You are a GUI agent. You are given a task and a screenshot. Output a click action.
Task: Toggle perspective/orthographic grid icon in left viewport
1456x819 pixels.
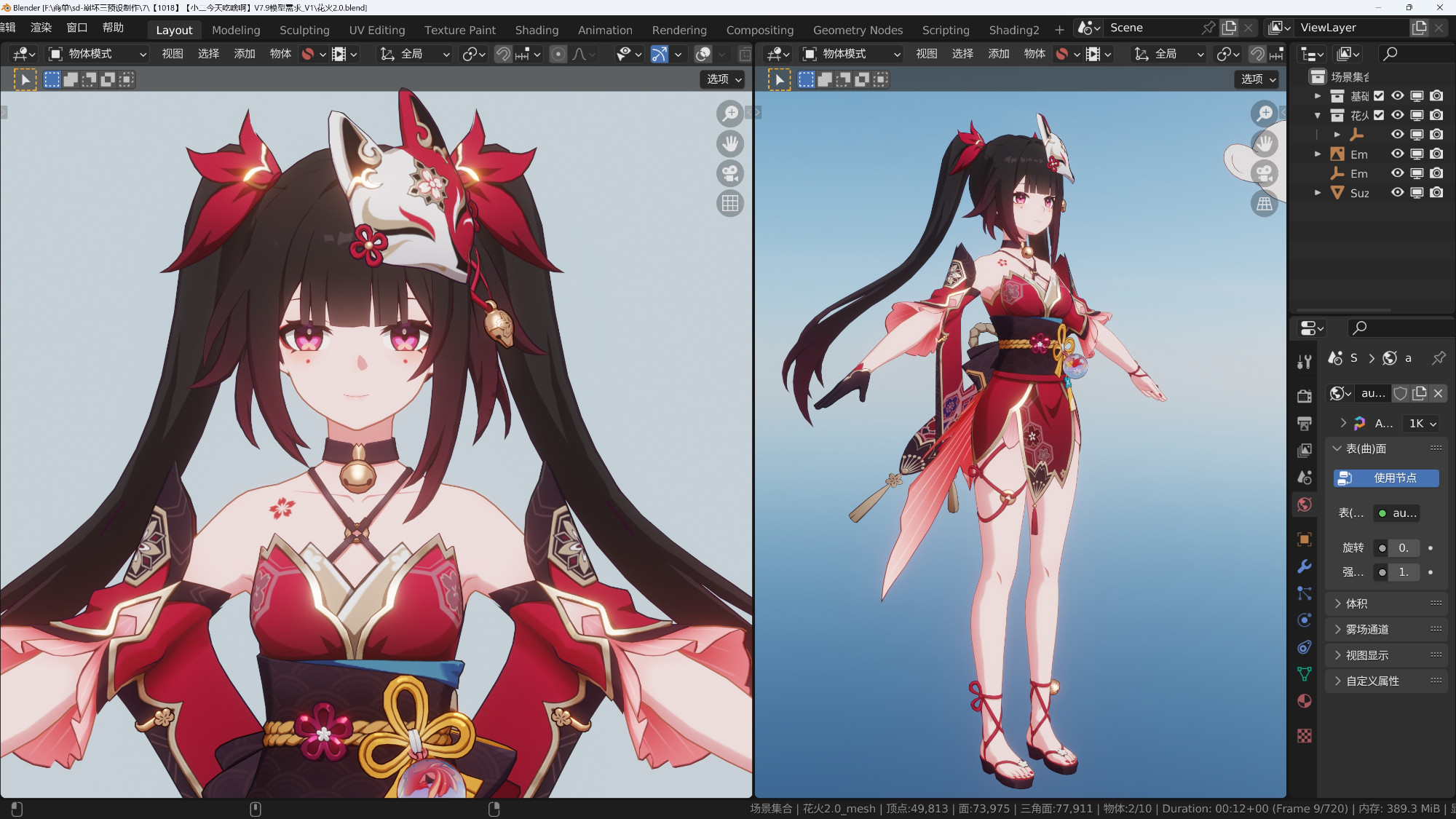(730, 203)
